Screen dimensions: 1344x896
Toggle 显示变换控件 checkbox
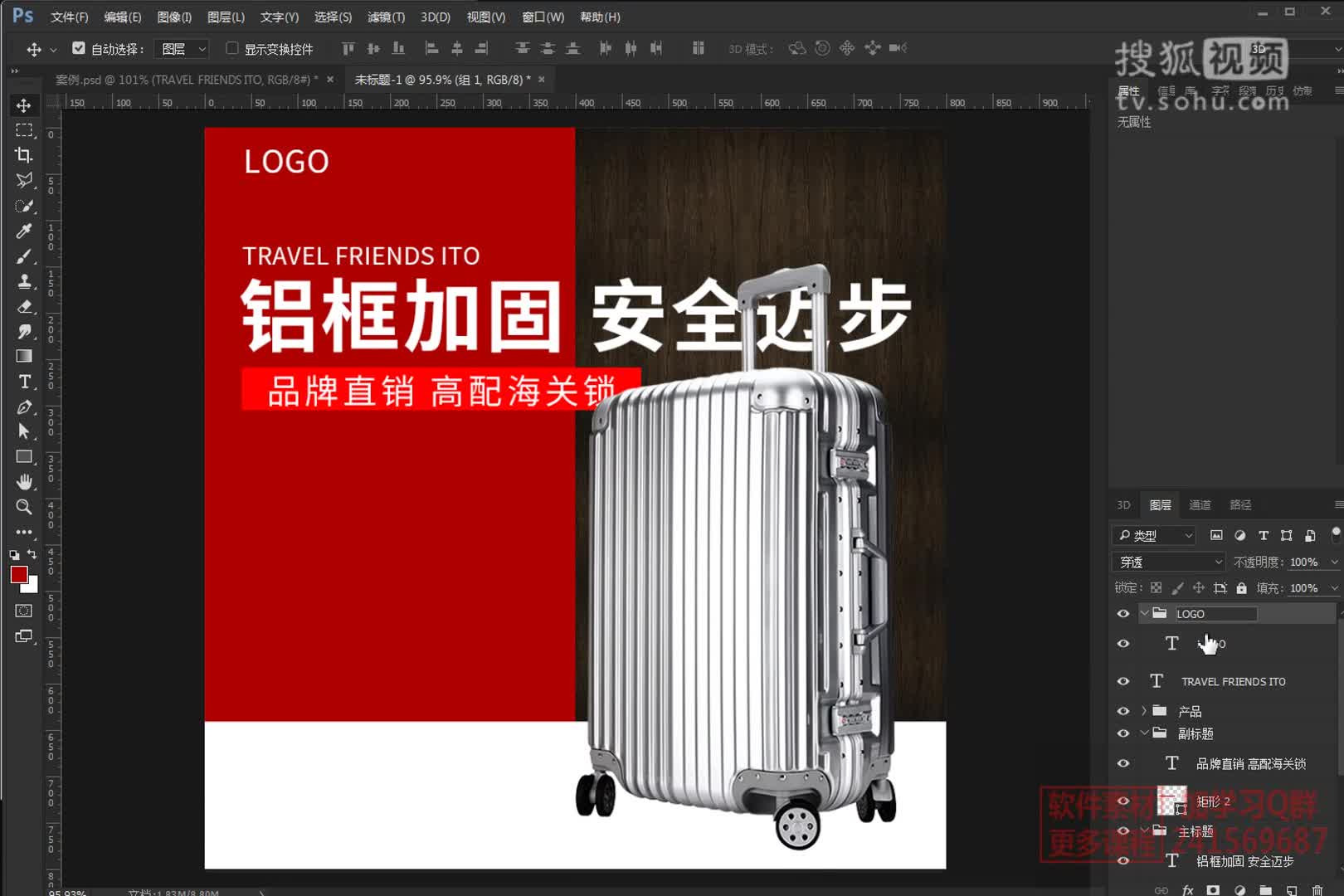tap(232, 48)
